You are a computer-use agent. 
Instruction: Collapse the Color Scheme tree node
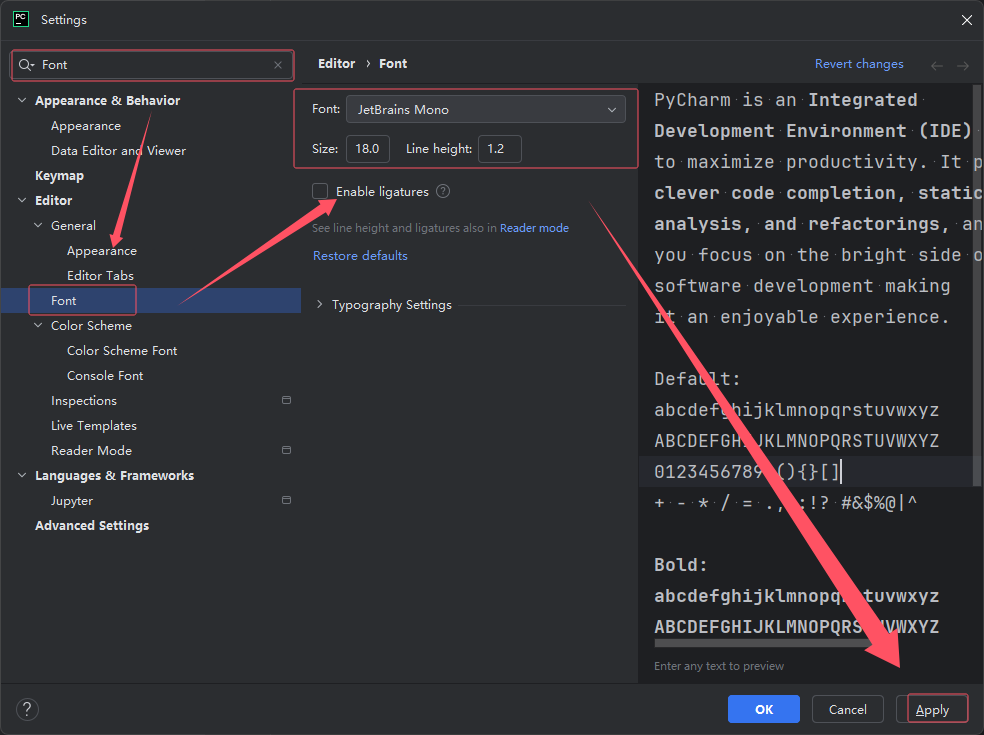39,326
